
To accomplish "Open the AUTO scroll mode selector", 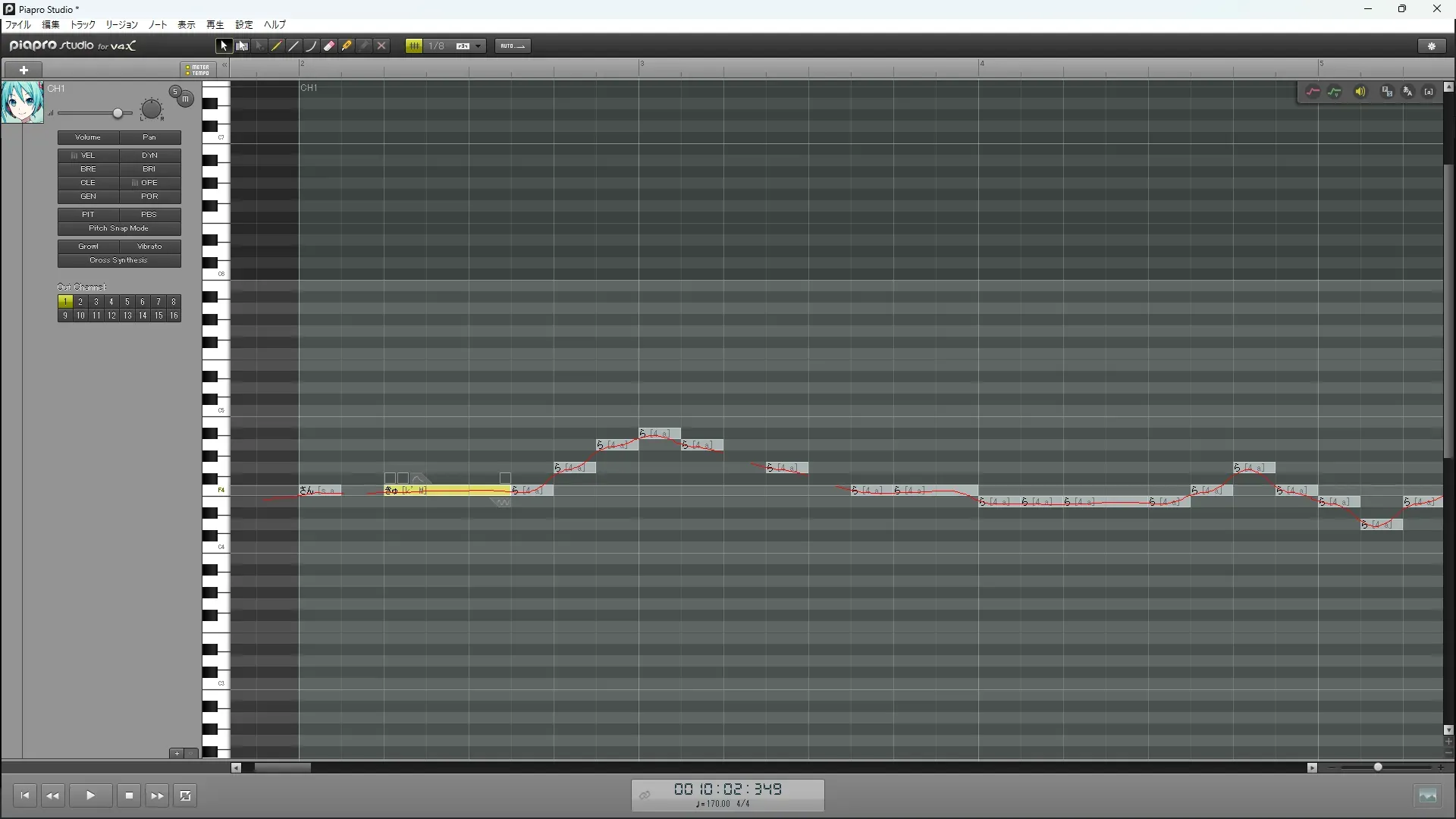I will click(513, 46).
